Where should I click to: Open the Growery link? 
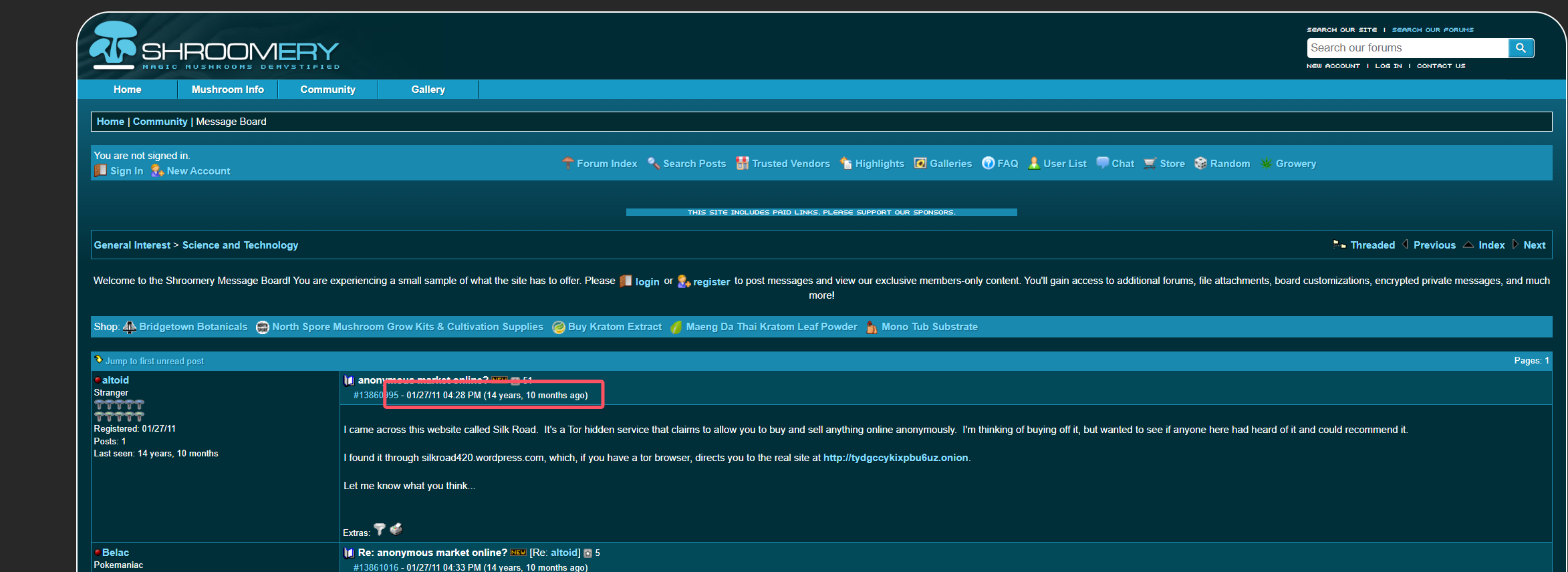pos(1295,164)
